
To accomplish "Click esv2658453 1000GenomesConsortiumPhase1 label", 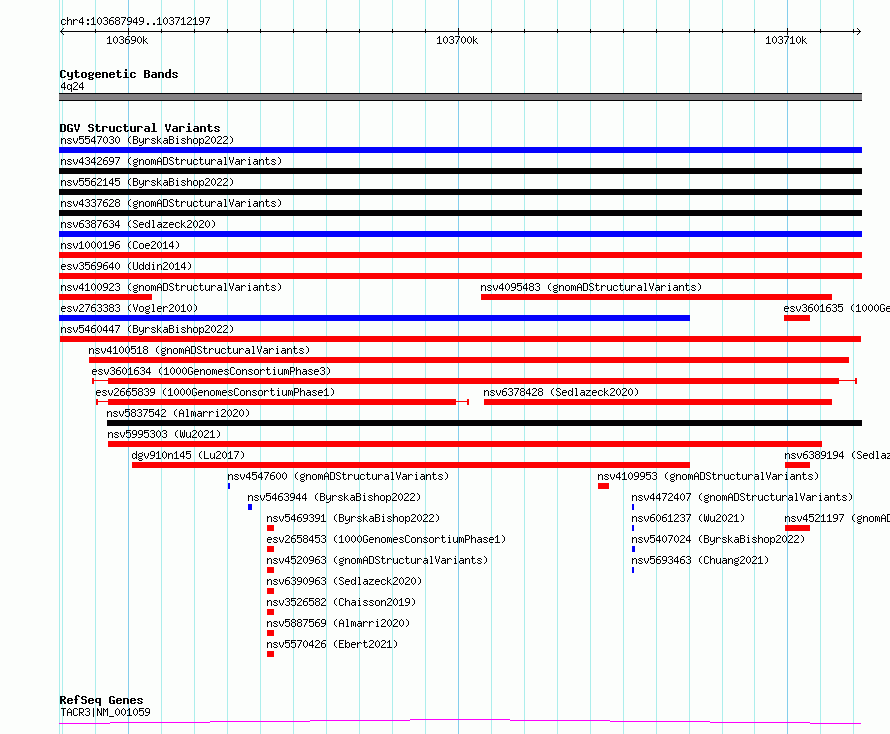I will pos(386,539).
